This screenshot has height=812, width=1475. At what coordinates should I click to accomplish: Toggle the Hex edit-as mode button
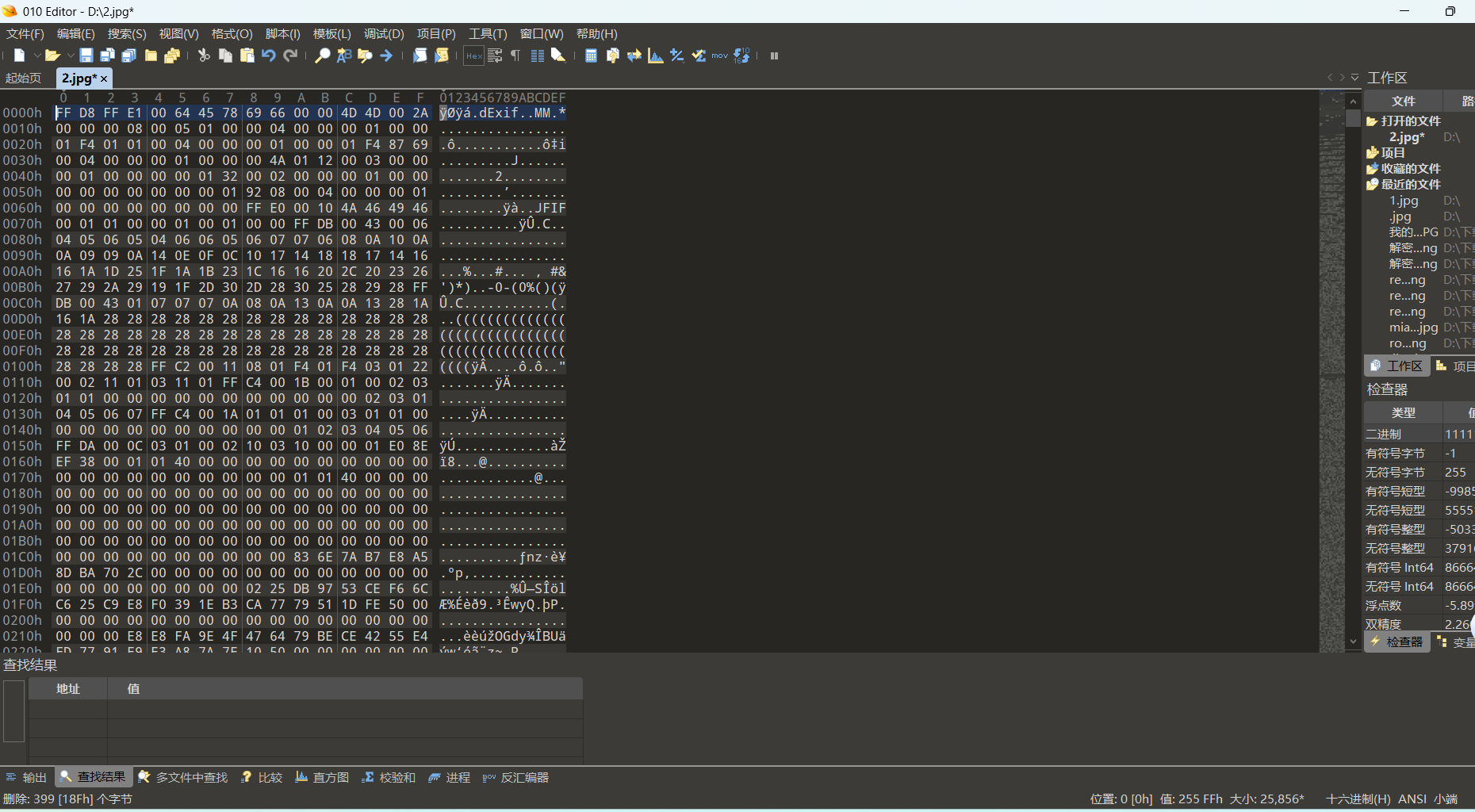(x=473, y=56)
